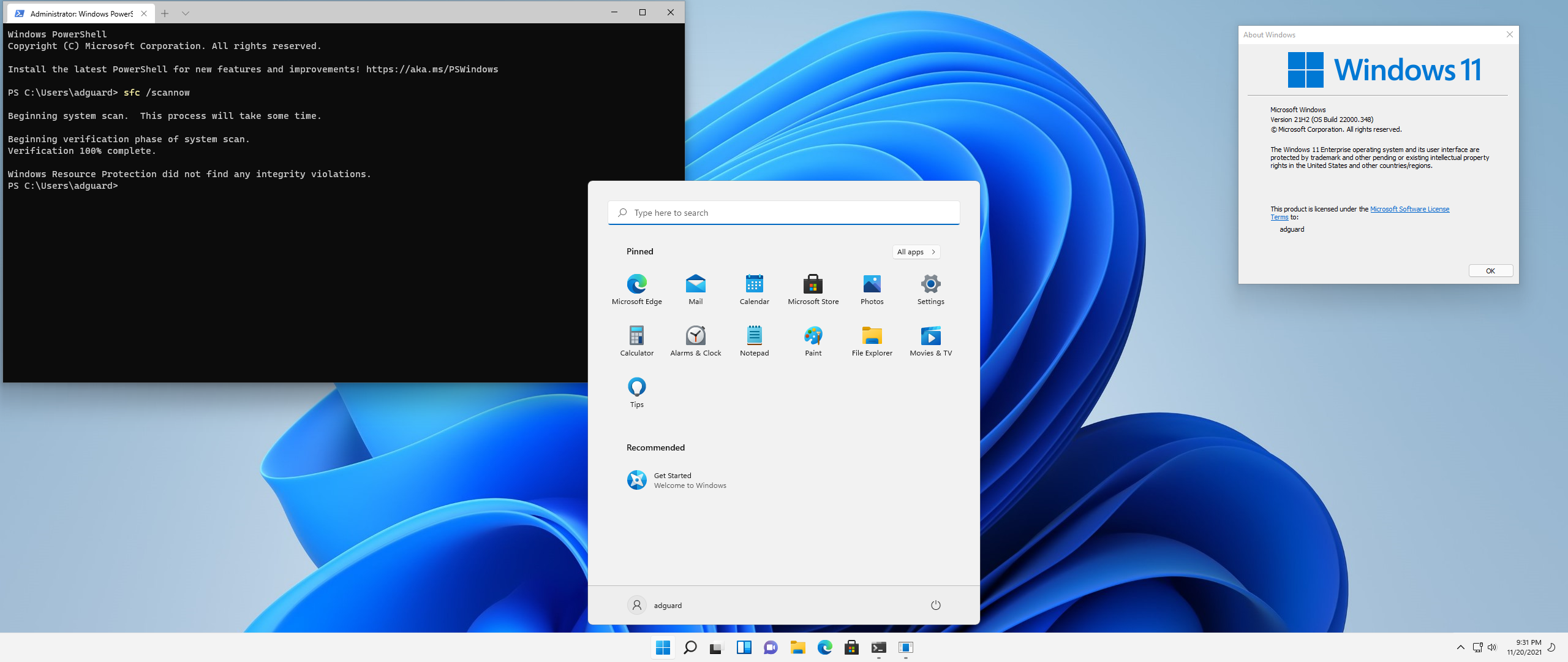The height and width of the screenshot is (662, 1568).
Task: Show hidden tray icons chevron
Action: [x=1460, y=647]
